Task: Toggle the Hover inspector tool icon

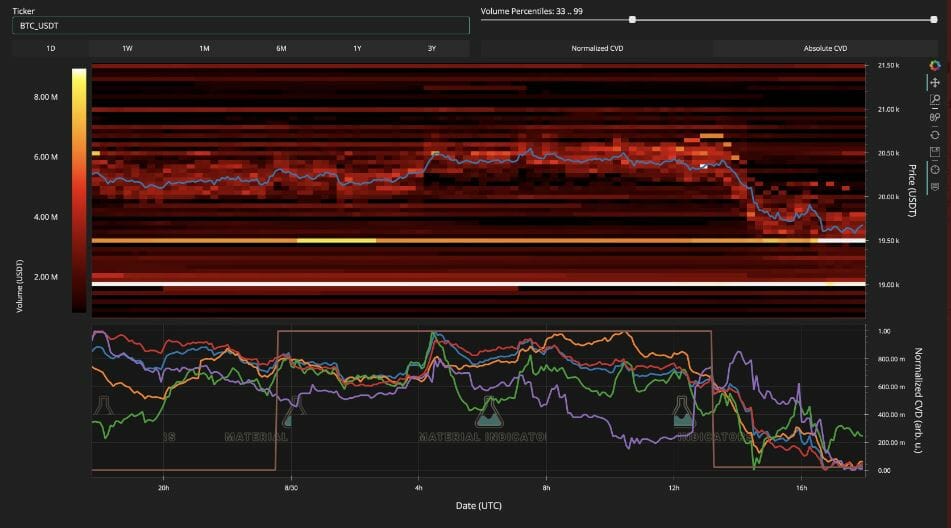Action: tap(935, 186)
